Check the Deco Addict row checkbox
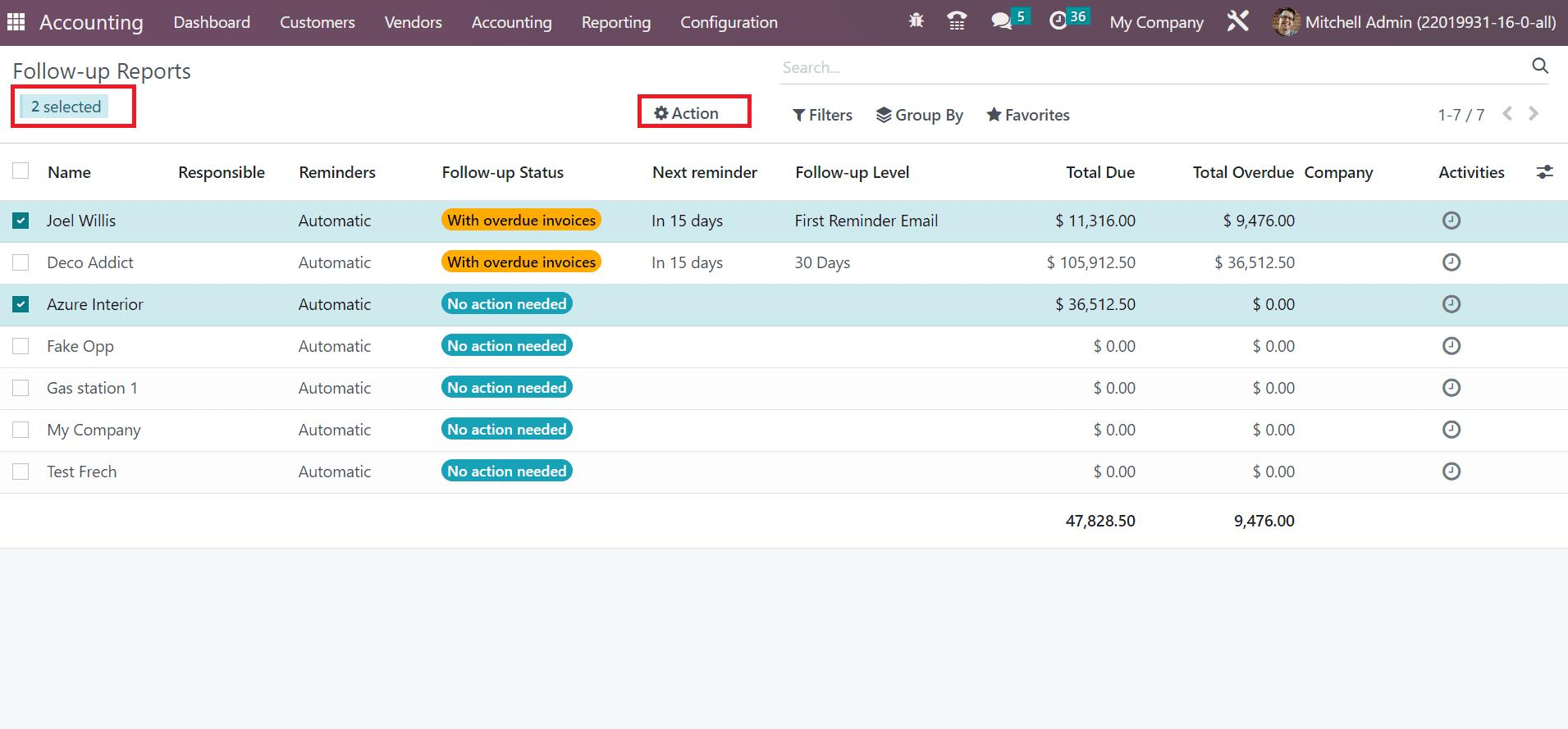 21,262
